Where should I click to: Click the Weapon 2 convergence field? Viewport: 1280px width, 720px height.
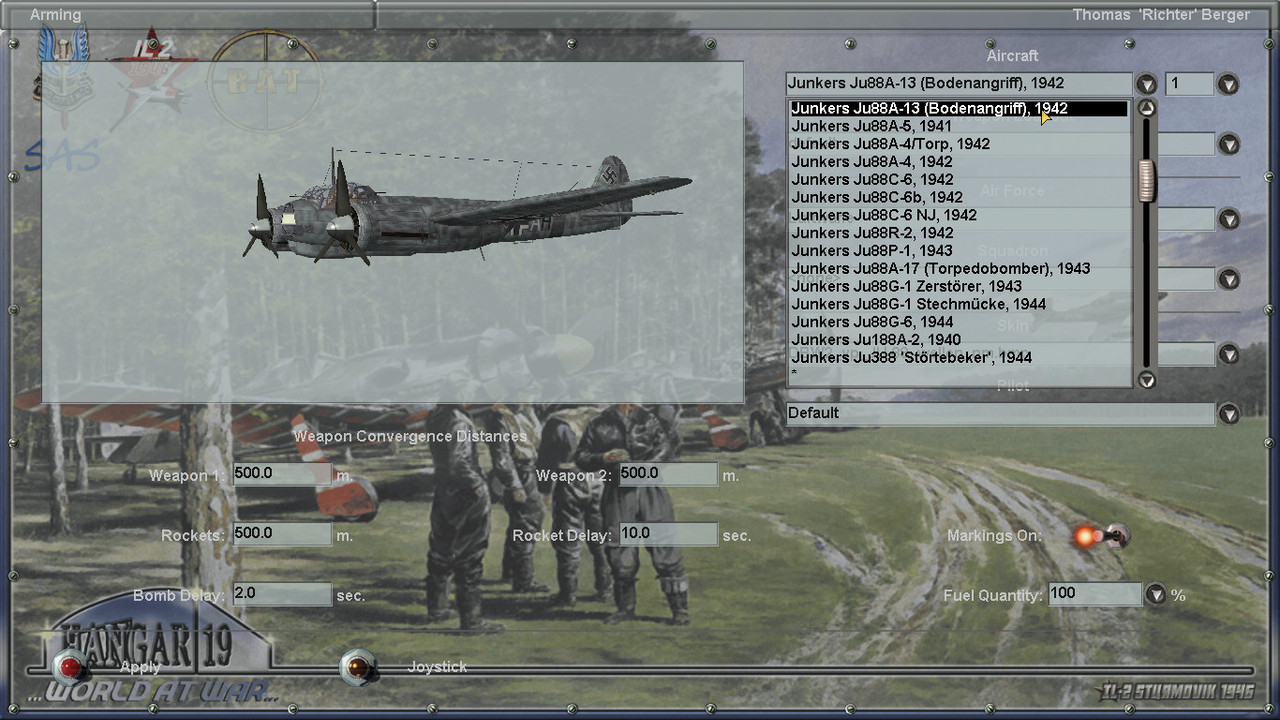click(668, 474)
